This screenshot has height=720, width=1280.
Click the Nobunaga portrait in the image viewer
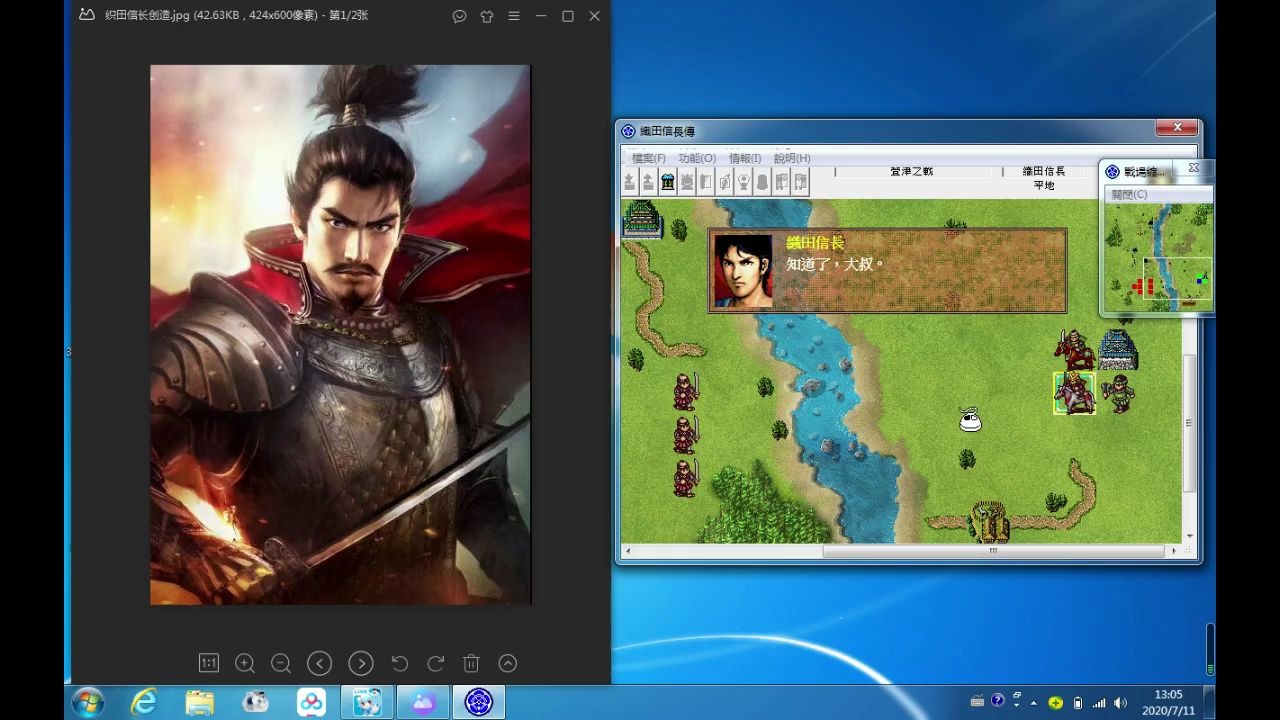coord(340,335)
